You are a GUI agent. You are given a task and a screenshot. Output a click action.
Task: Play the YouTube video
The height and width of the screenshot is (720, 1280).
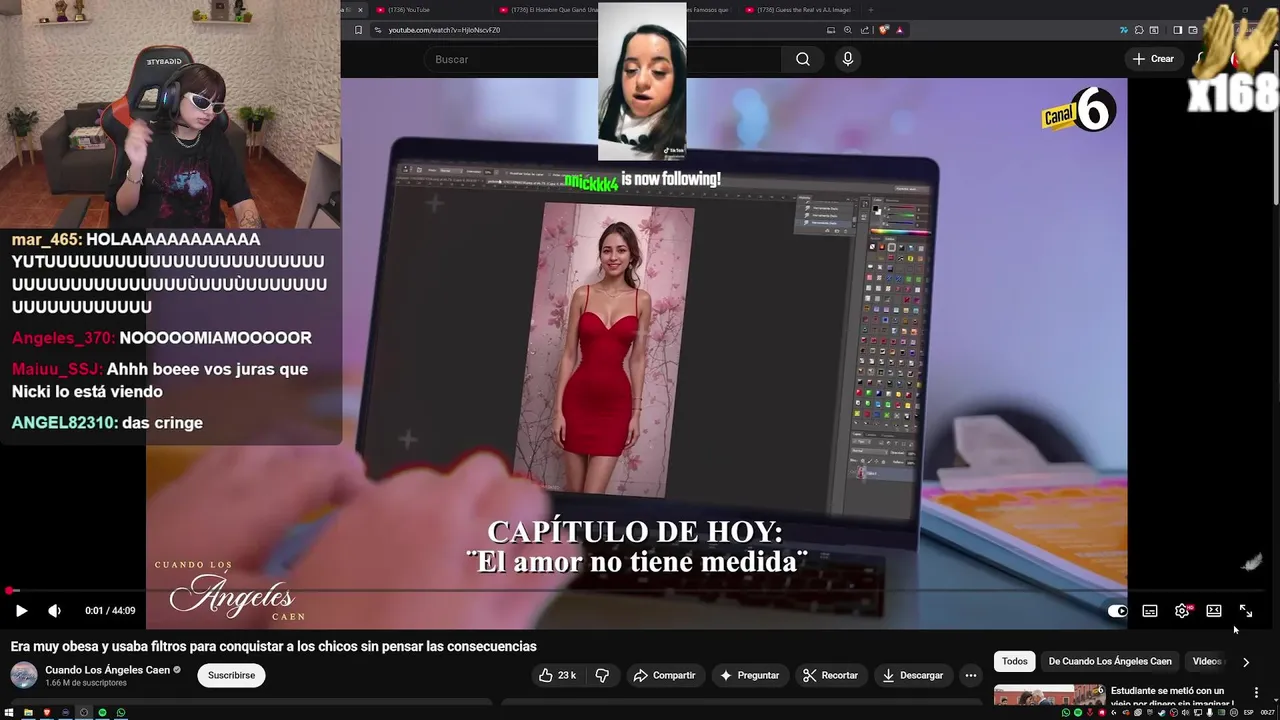21,611
